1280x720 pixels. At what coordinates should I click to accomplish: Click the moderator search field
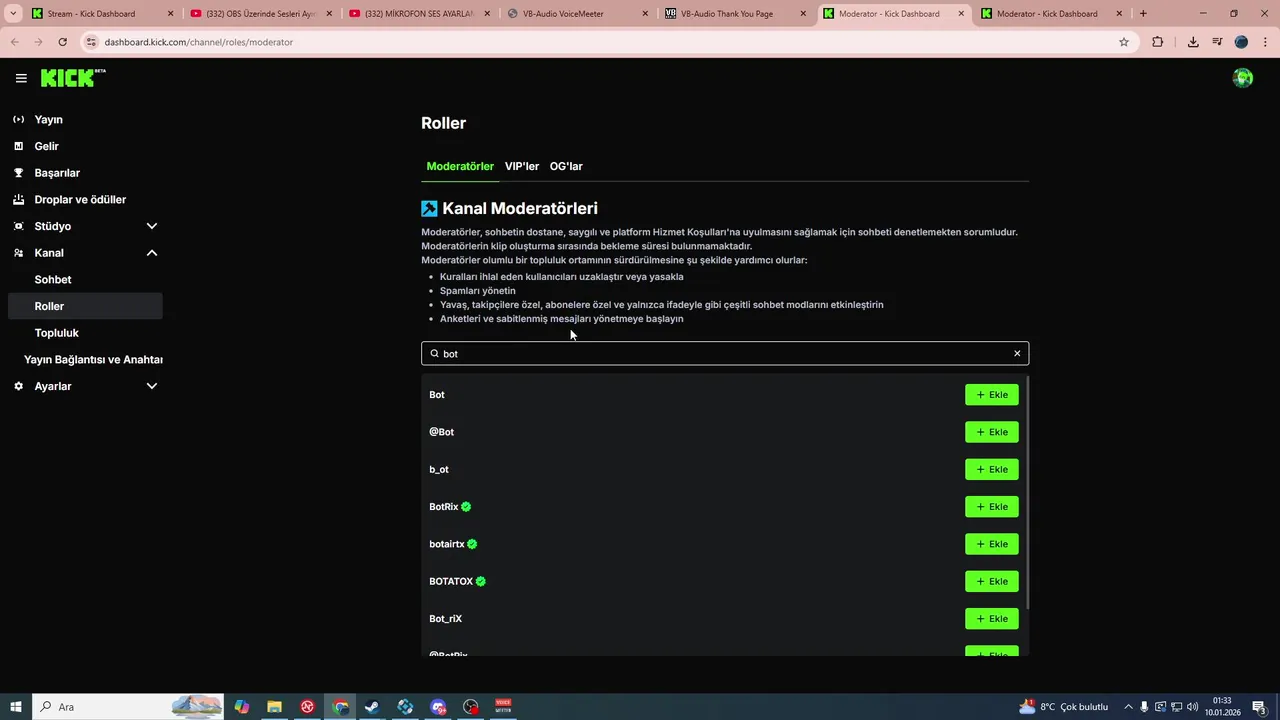pyautogui.click(x=725, y=353)
